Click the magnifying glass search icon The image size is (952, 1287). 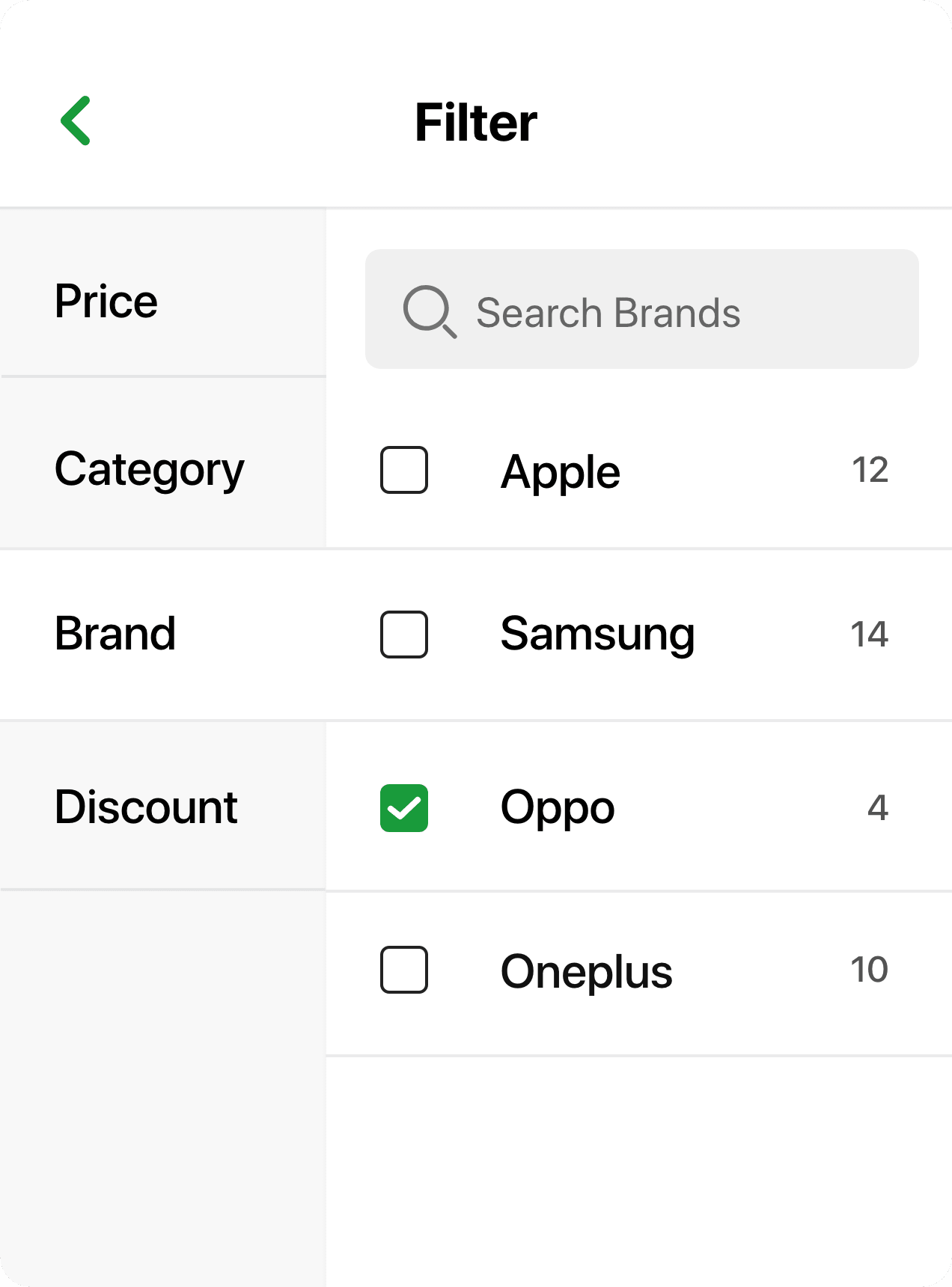[x=429, y=311]
